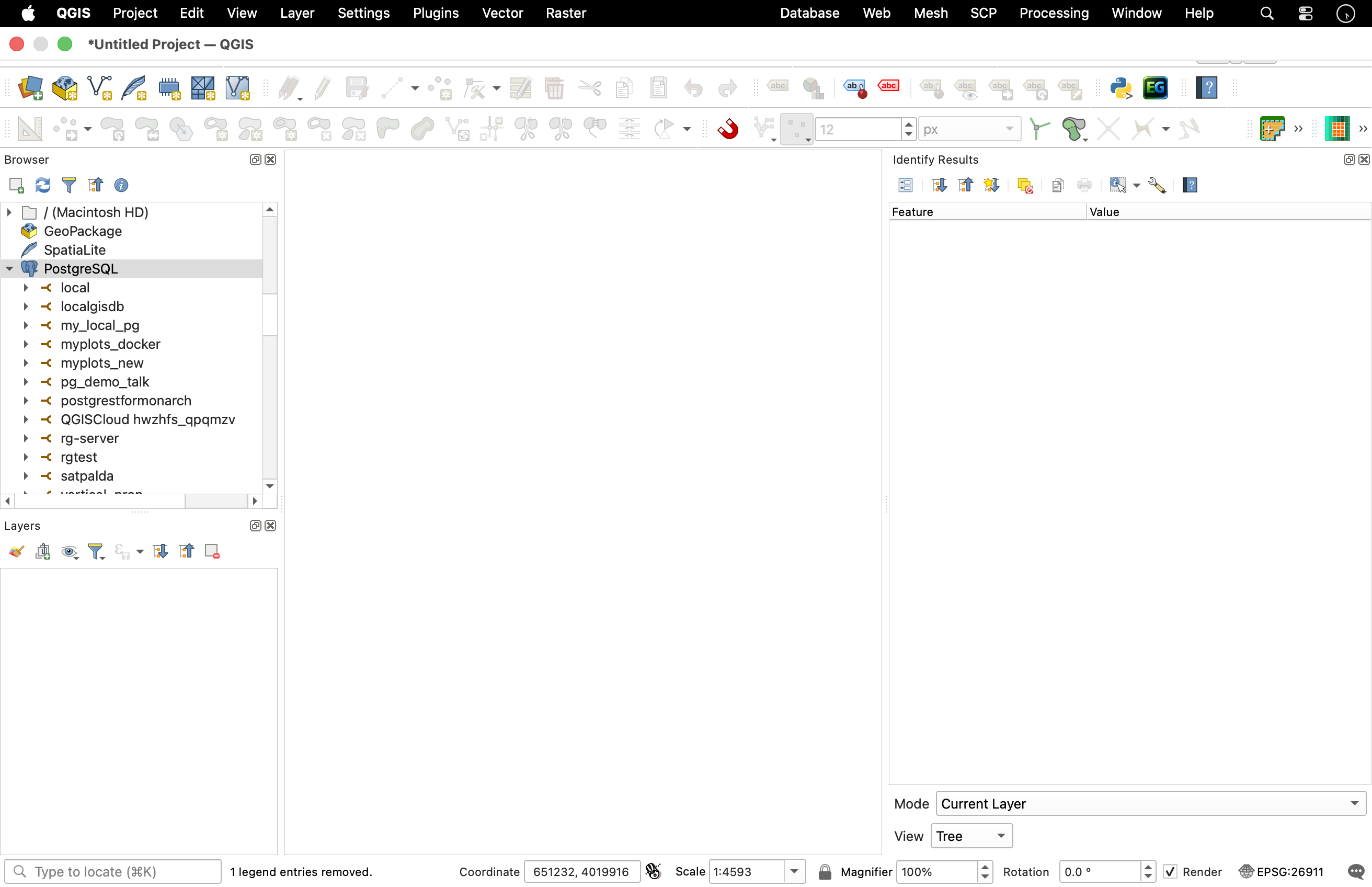This screenshot has width=1372, height=887.
Task: Open View Tree dropdown
Action: (971, 835)
